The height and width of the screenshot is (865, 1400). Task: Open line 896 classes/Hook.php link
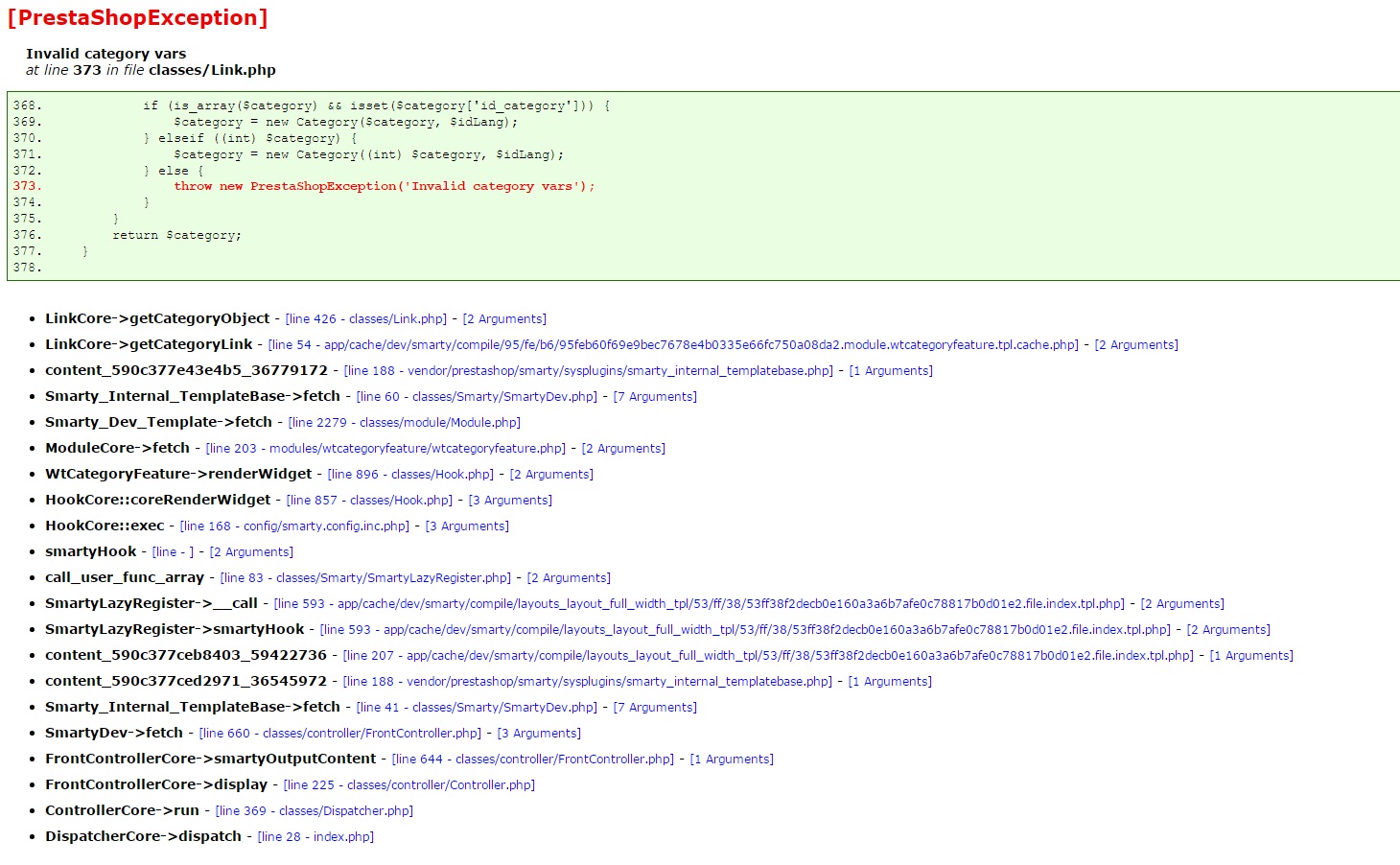411,475
